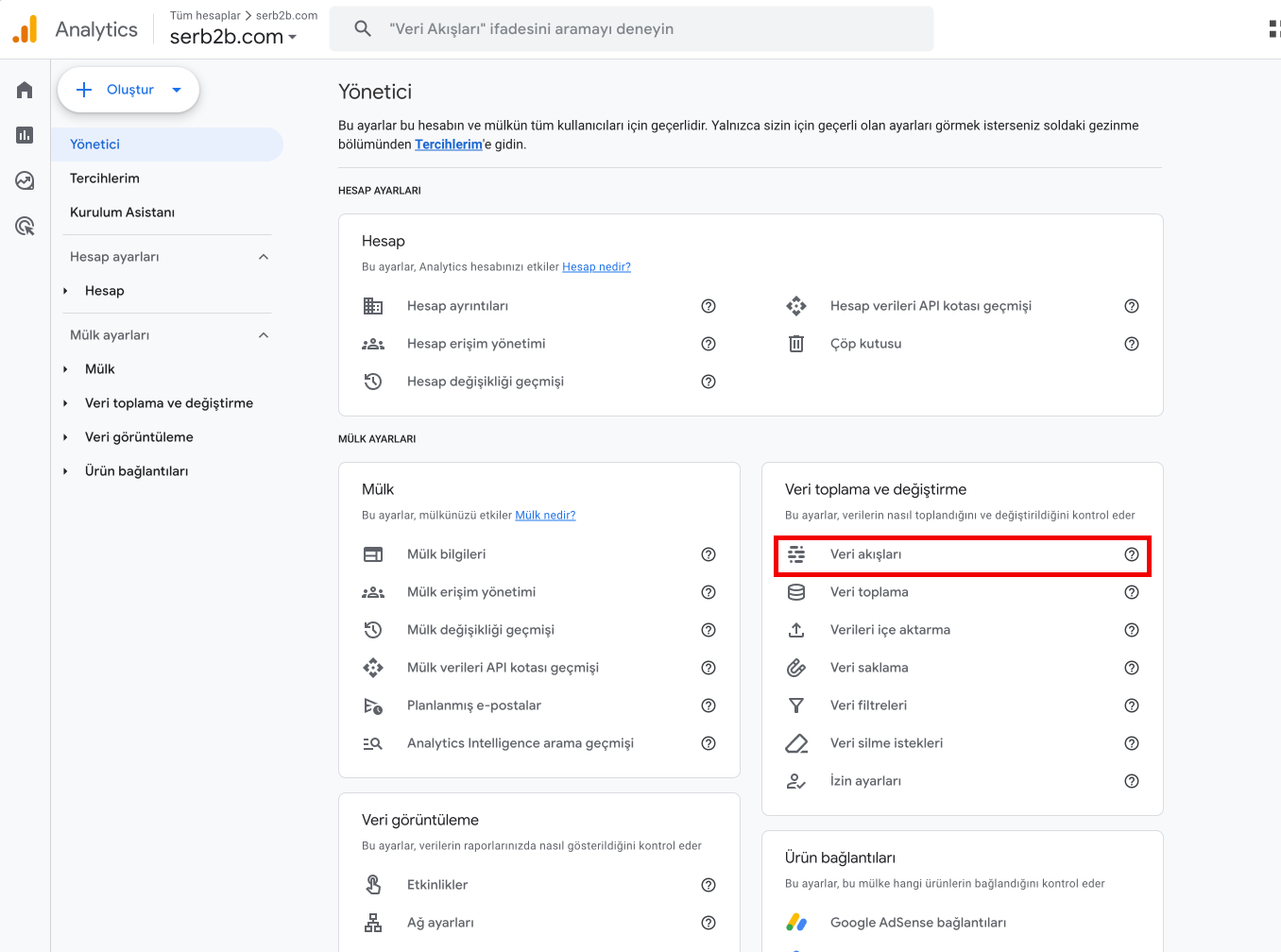Expand Veri toplama ve değiştirme tree item
This screenshot has height=952, width=1281.
tap(65, 403)
